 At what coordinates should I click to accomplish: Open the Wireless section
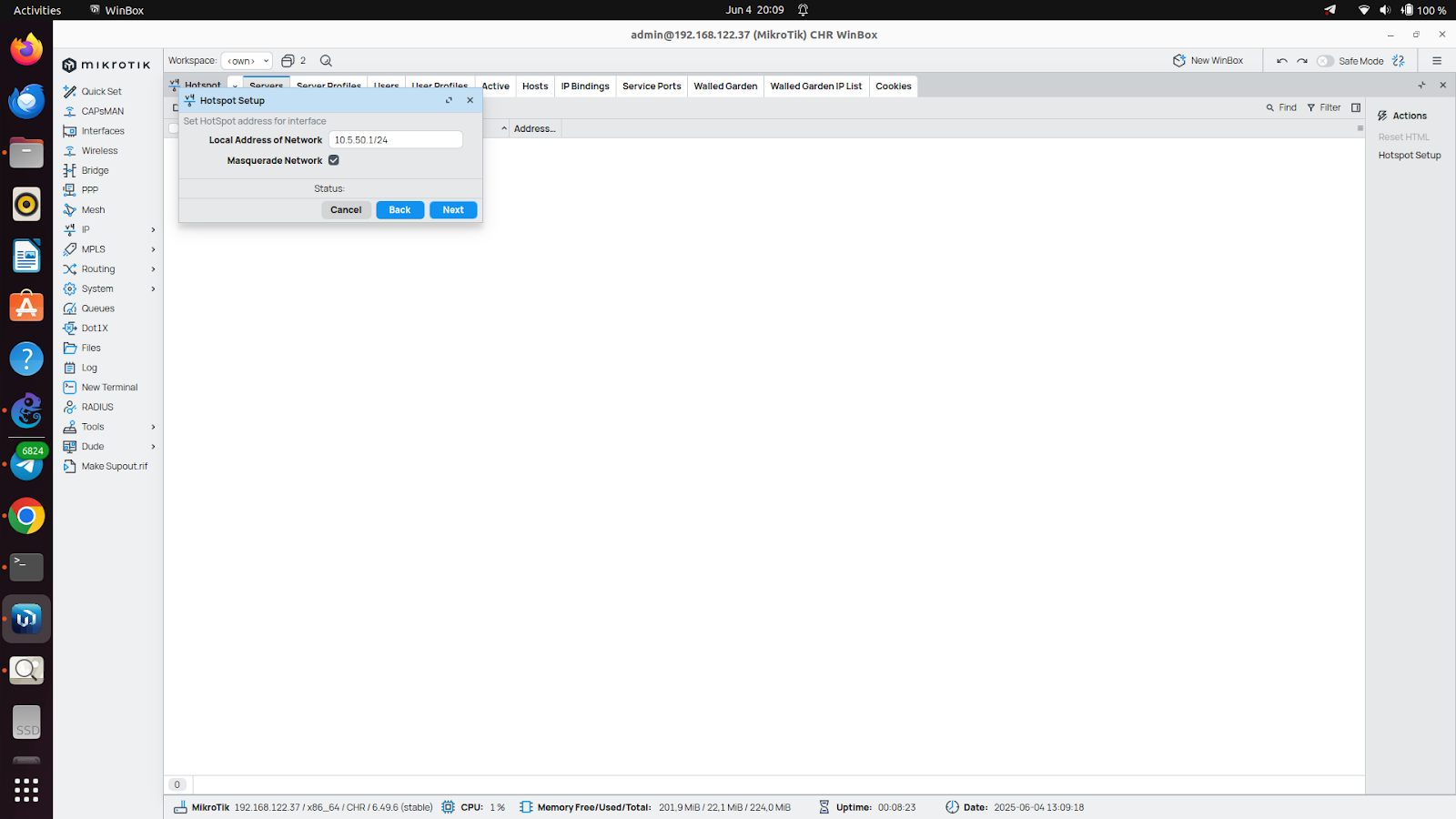[x=99, y=151]
